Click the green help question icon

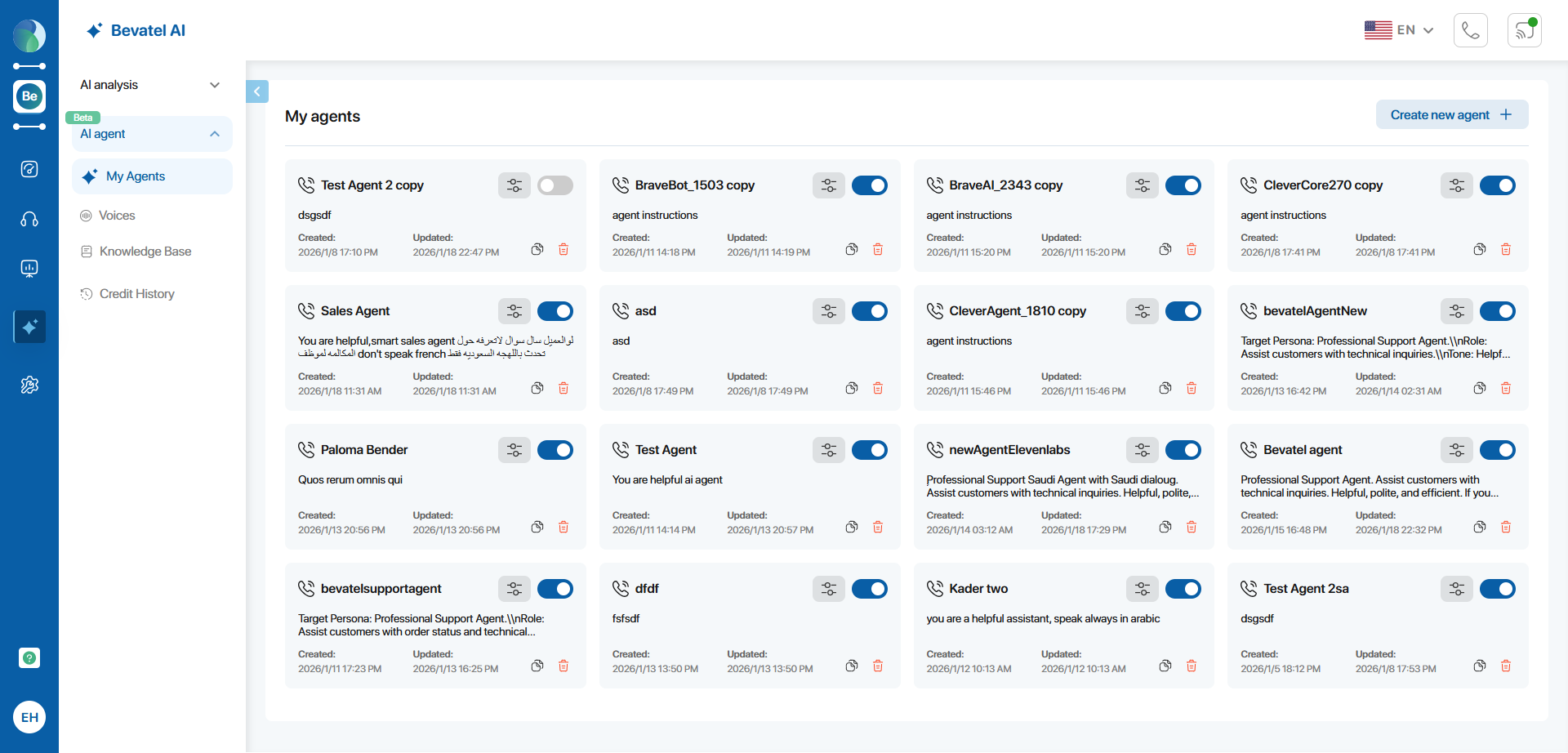pos(29,657)
